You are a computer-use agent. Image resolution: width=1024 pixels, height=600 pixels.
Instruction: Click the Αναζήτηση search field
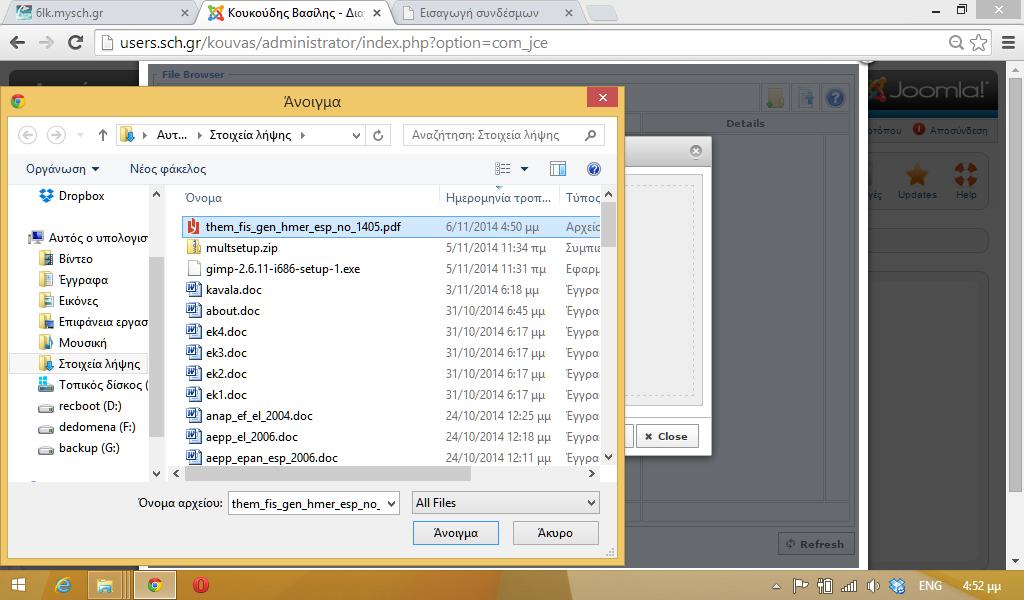(x=504, y=135)
